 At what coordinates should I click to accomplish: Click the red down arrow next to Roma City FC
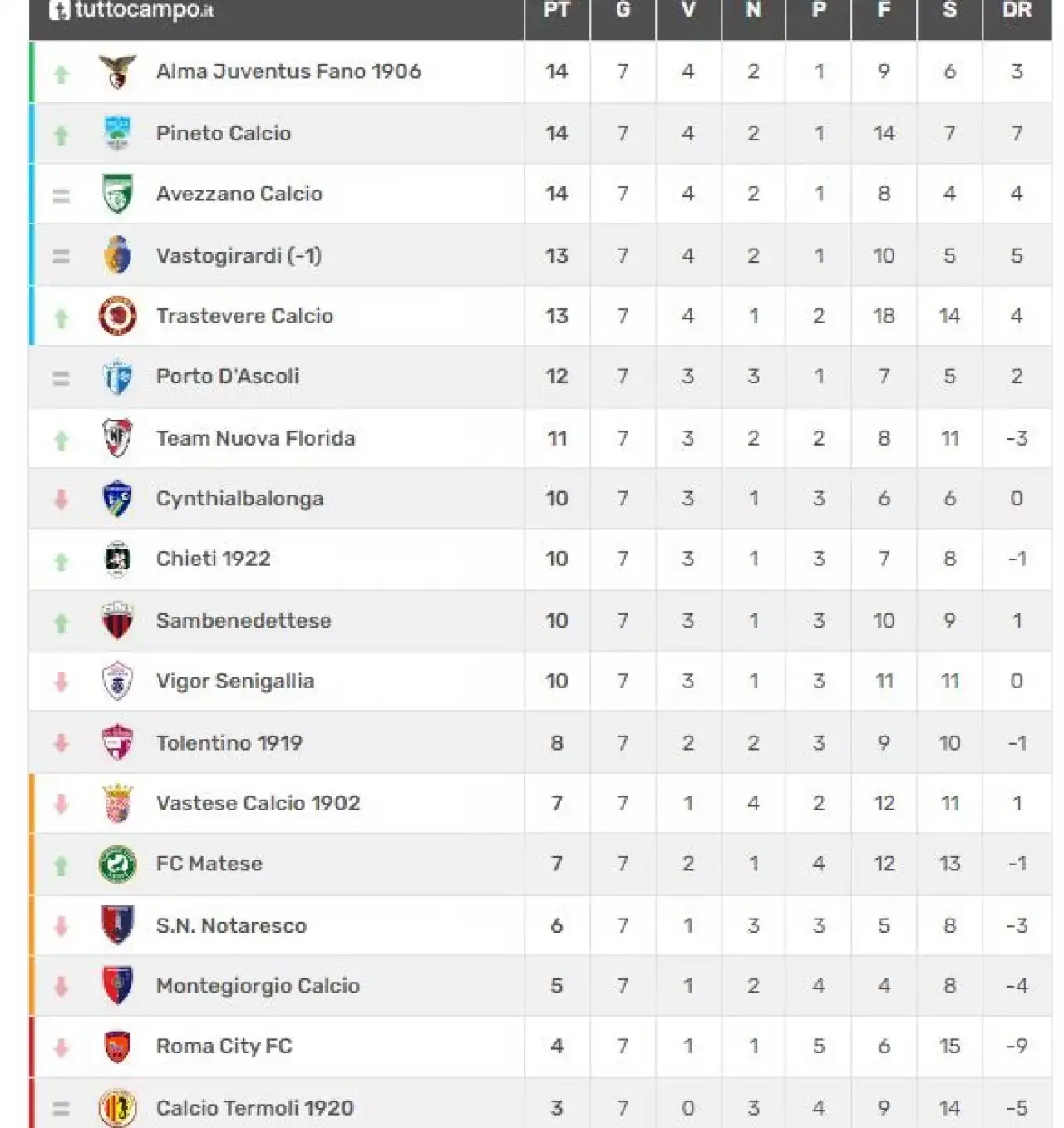click(61, 1047)
